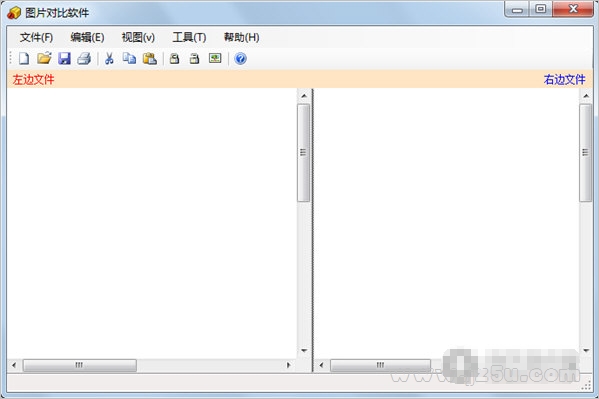This screenshot has width=599, height=399.
Task: Open the 工具(T) menu
Action: coord(189,37)
